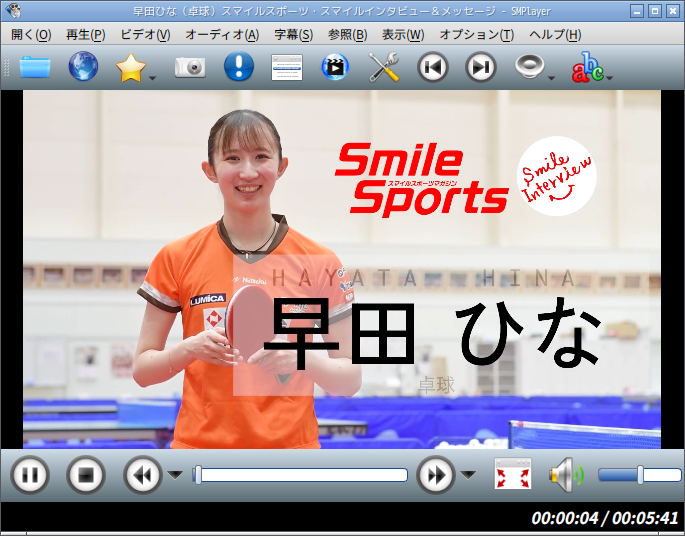Viewport: 685px width, 536px height.
Task: Pause the video playback
Action: [30, 475]
